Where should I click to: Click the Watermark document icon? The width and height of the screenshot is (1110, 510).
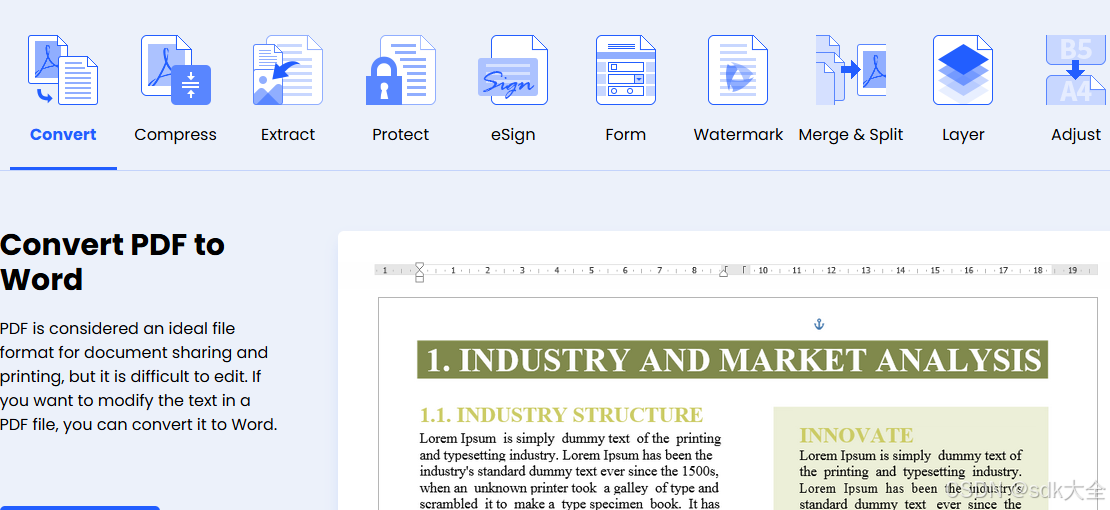(x=738, y=70)
